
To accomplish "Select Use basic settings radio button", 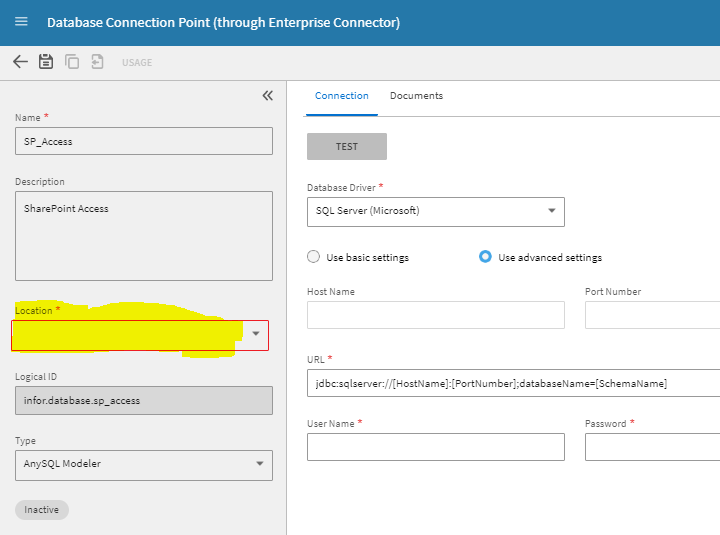I will pyautogui.click(x=314, y=256).
